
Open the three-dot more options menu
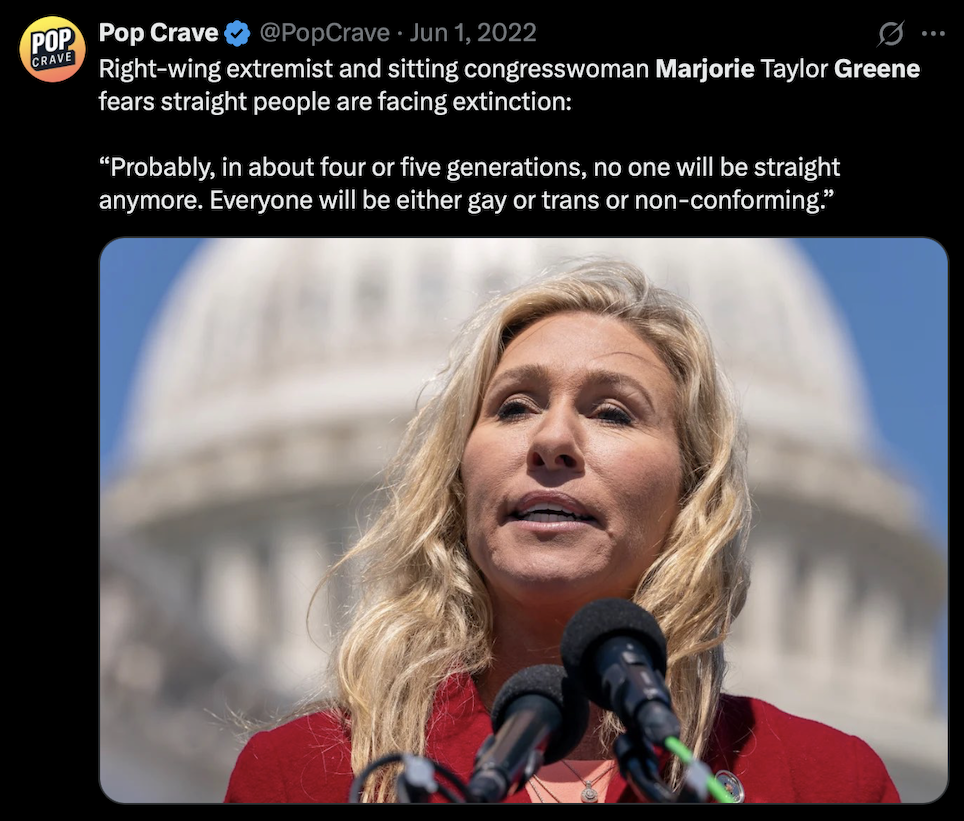[933, 34]
